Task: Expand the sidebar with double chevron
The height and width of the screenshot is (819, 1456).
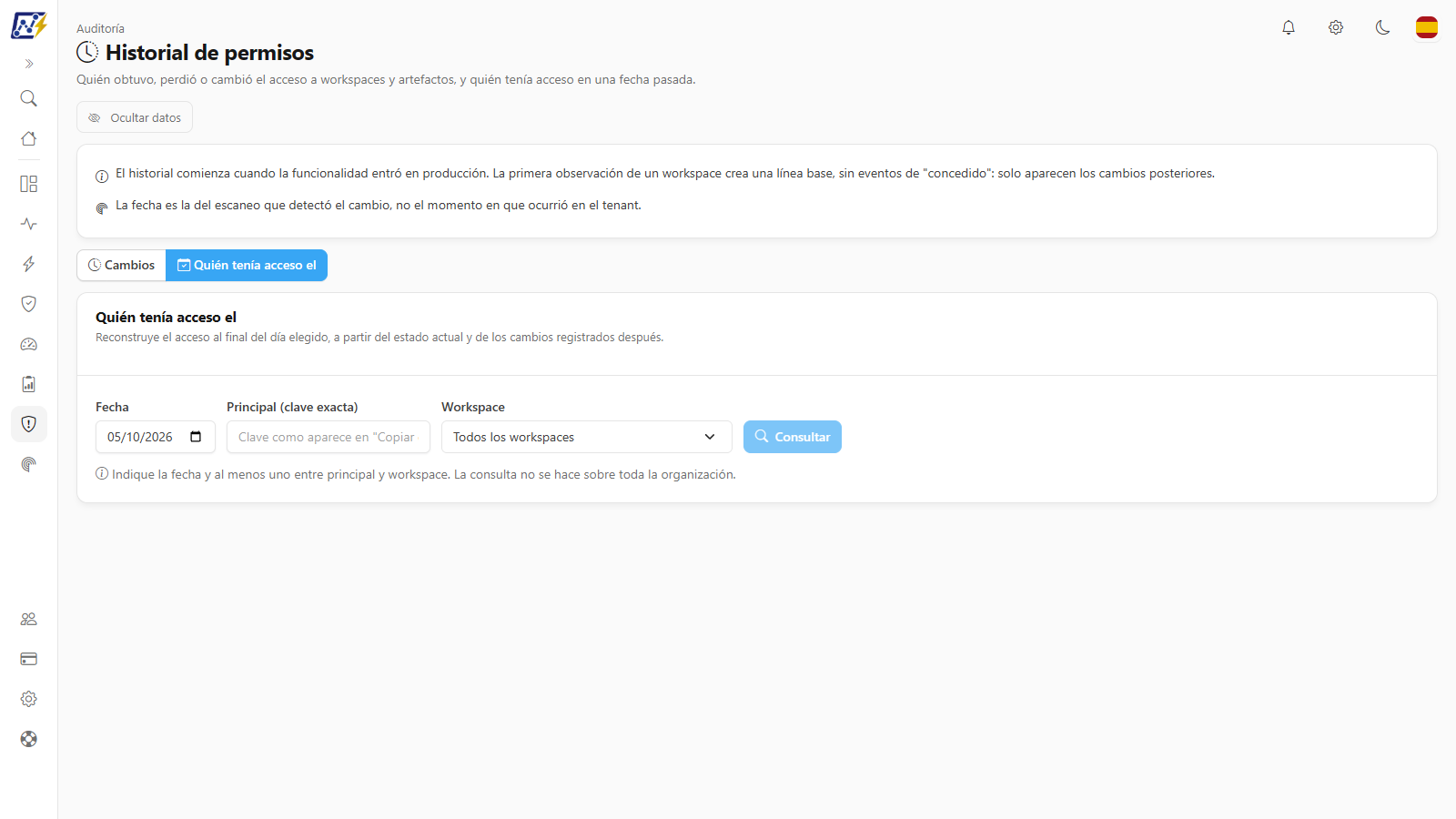Action: (29, 64)
